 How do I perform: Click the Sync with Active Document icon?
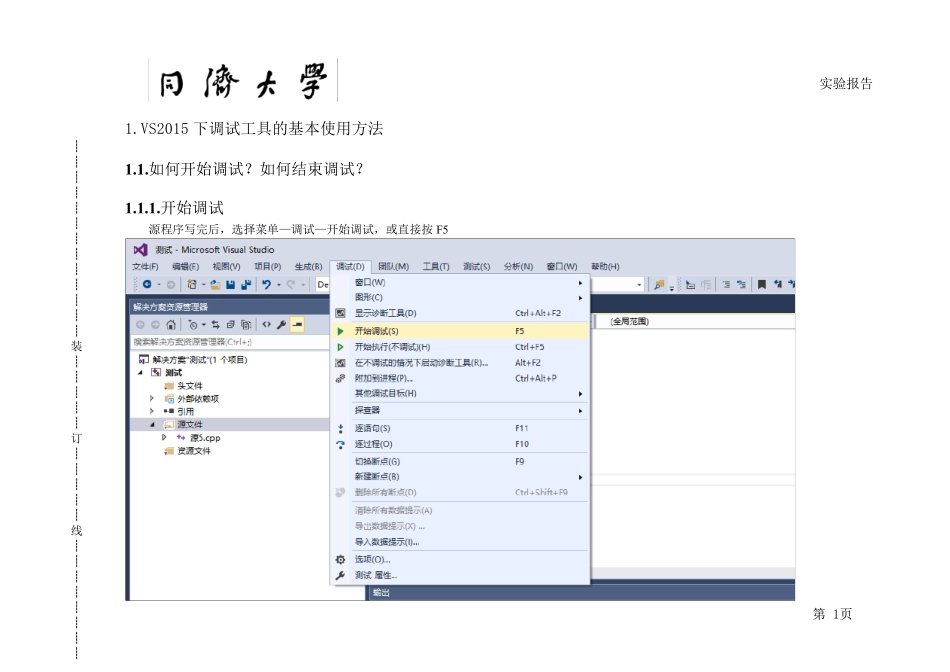pyautogui.click(x=216, y=325)
